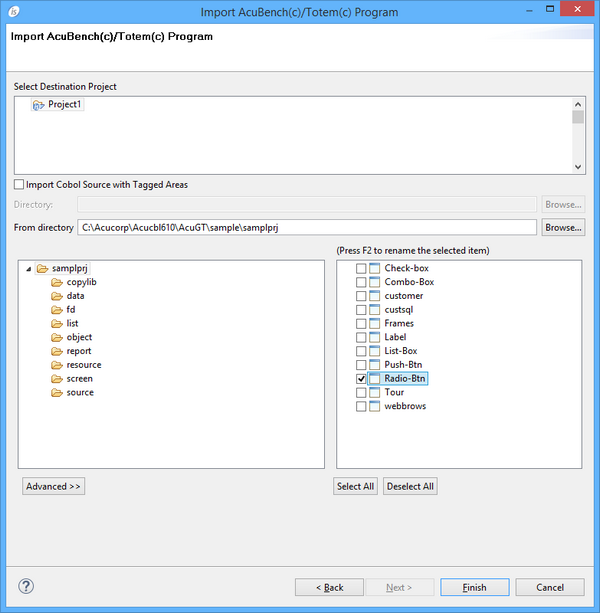Uncheck the Radio-Btn checkbox

coord(361,380)
